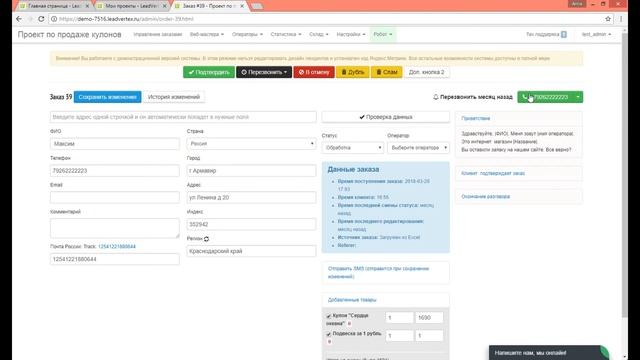This screenshot has width=640, height=360.
Task: Click yellow Дубль button
Action: point(353,72)
